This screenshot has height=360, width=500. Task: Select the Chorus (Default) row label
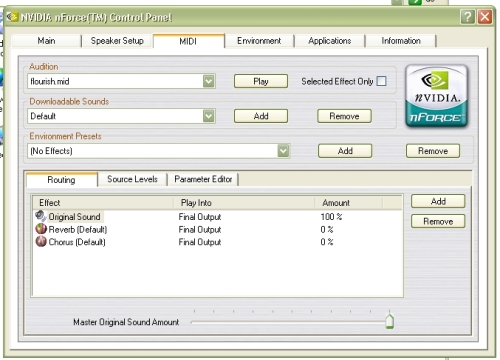pyautogui.click(x=77, y=242)
